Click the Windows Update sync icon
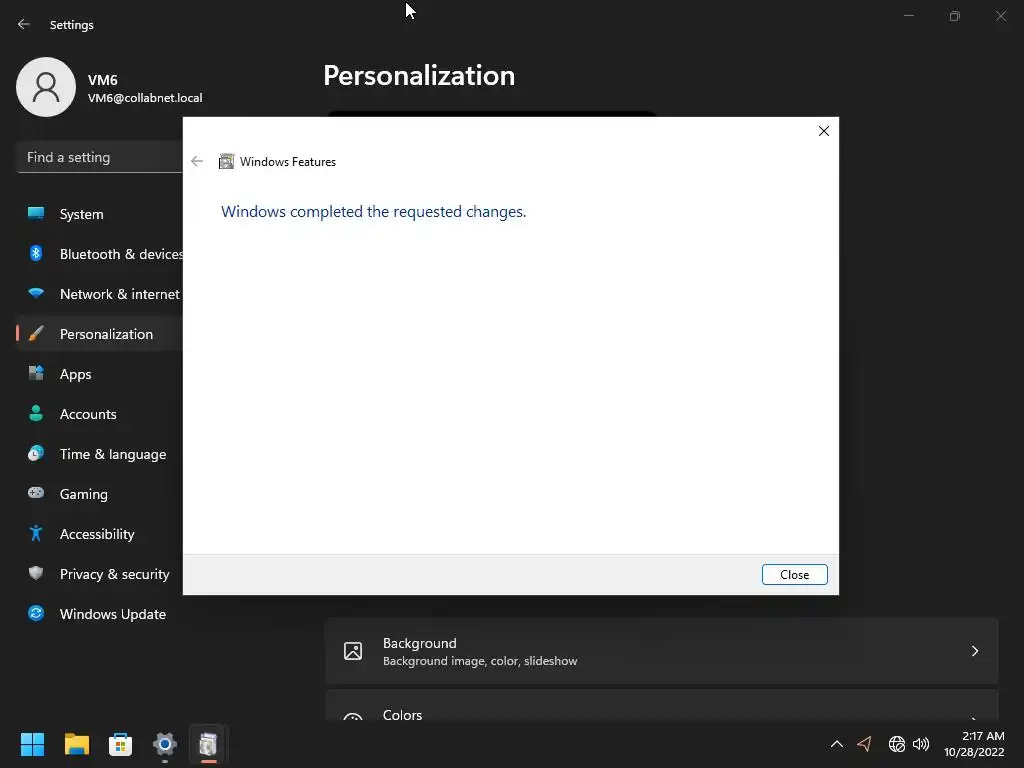 click(36, 613)
